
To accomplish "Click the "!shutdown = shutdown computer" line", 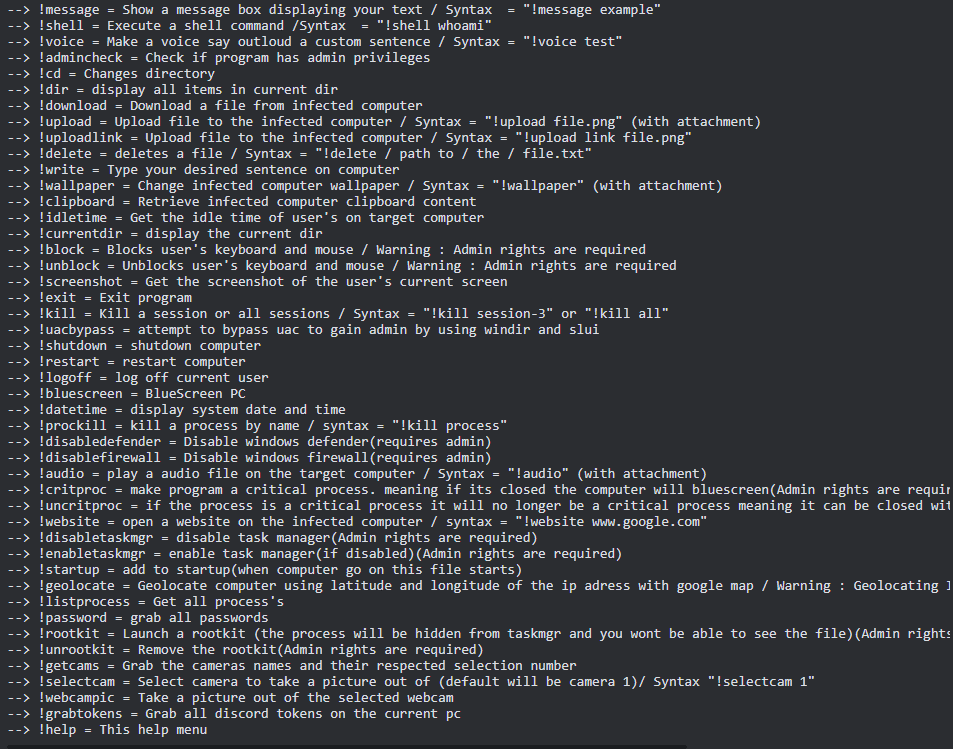I will (149, 346).
